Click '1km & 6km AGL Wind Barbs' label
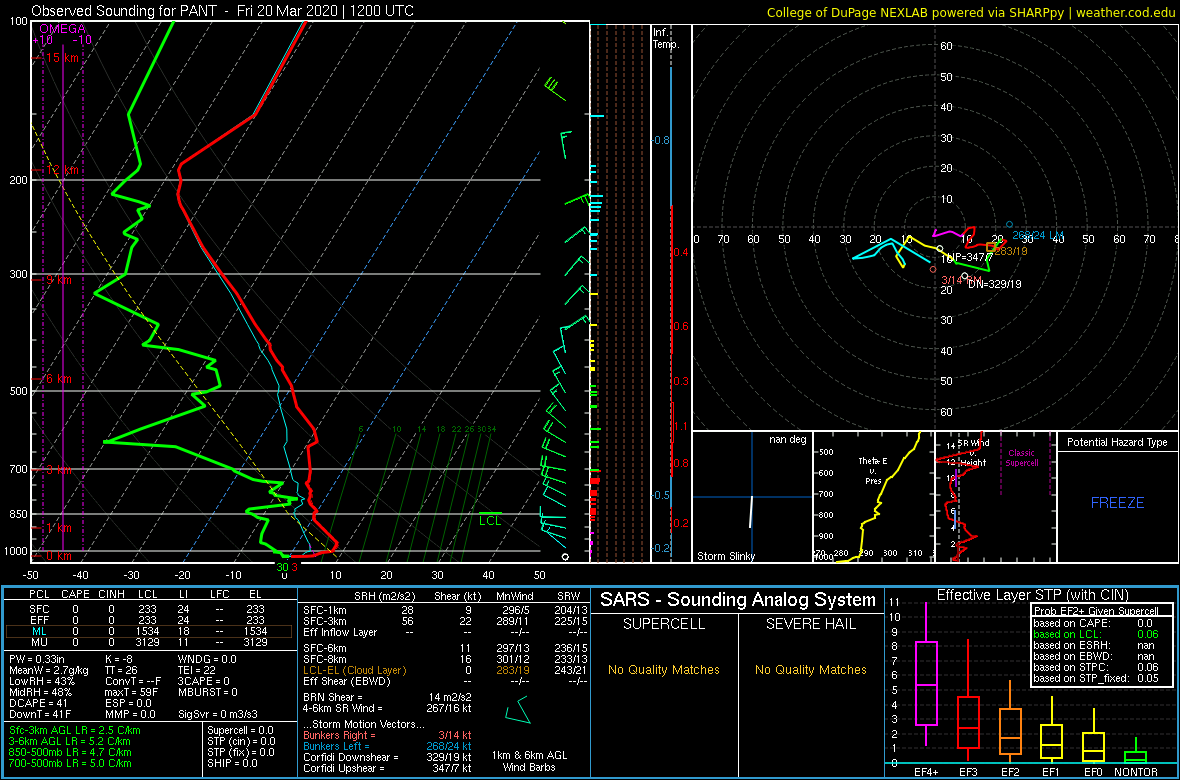This screenshot has height=780, width=1180. (x=531, y=763)
